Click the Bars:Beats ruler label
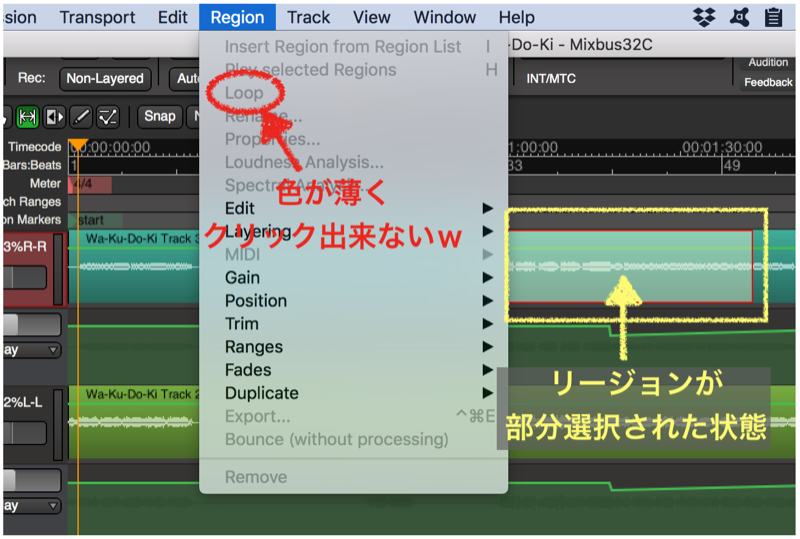800x539 pixels. (32, 165)
